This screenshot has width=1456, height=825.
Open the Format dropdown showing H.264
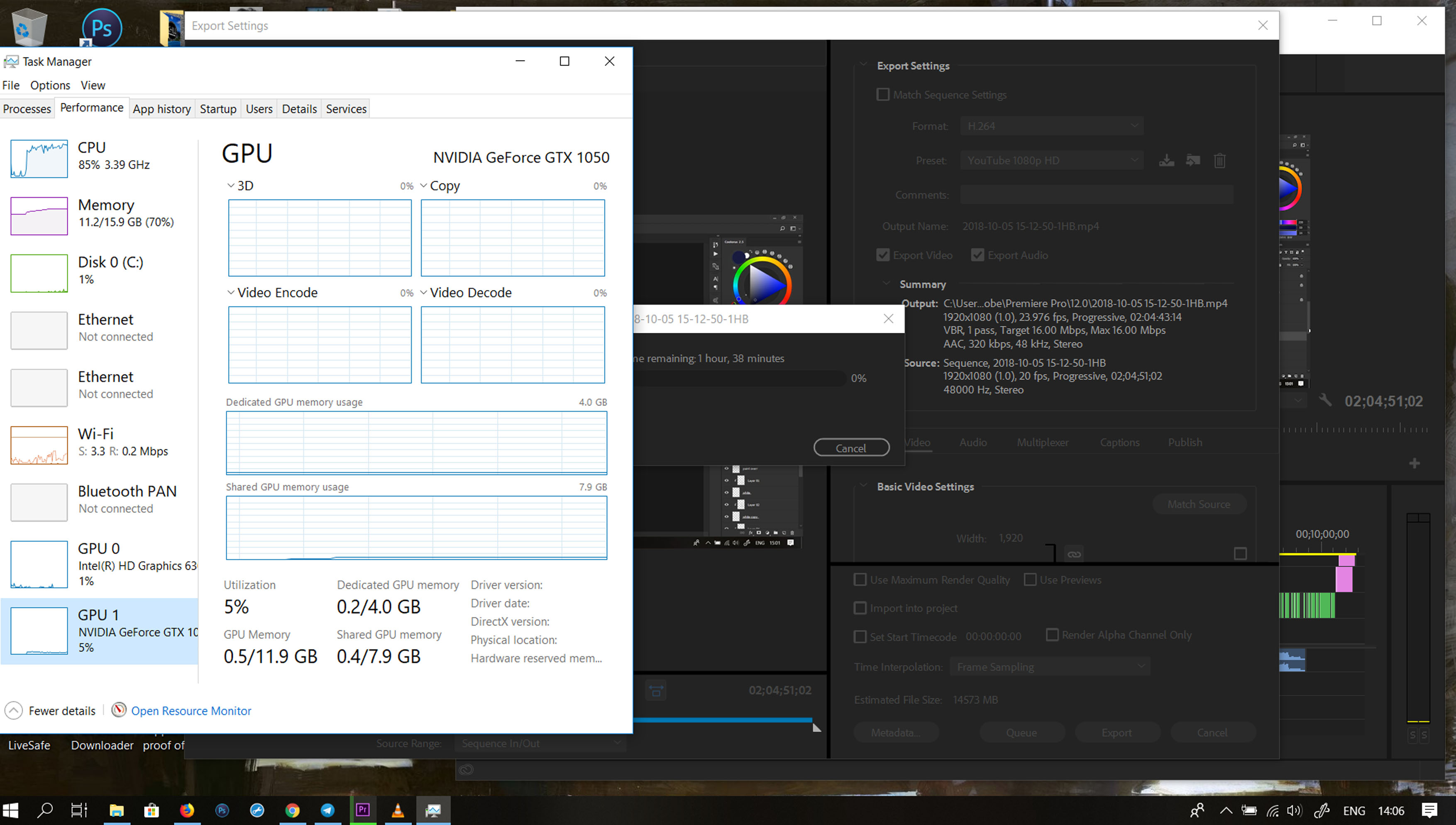pyautogui.click(x=1051, y=126)
